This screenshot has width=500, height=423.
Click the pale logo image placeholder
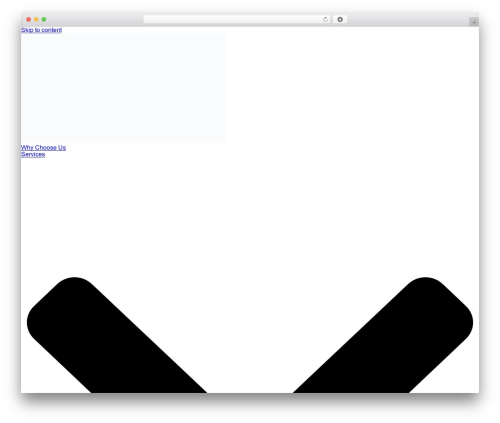[x=123, y=88]
